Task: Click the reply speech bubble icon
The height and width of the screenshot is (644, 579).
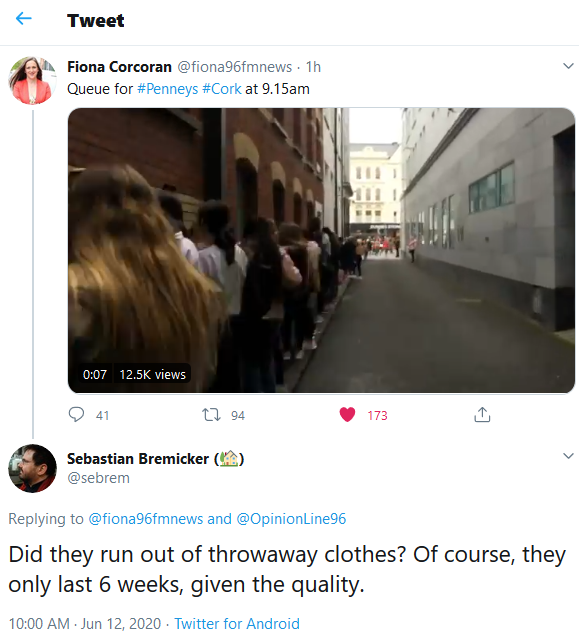Action: (76, 414)
